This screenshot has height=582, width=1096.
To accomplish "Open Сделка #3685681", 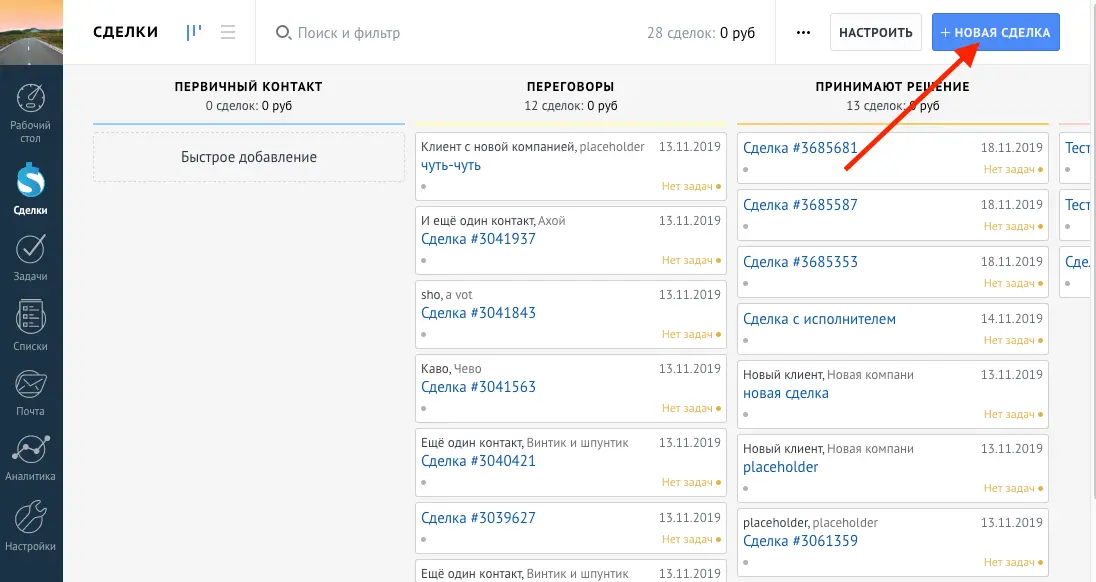I will [800, 148].
